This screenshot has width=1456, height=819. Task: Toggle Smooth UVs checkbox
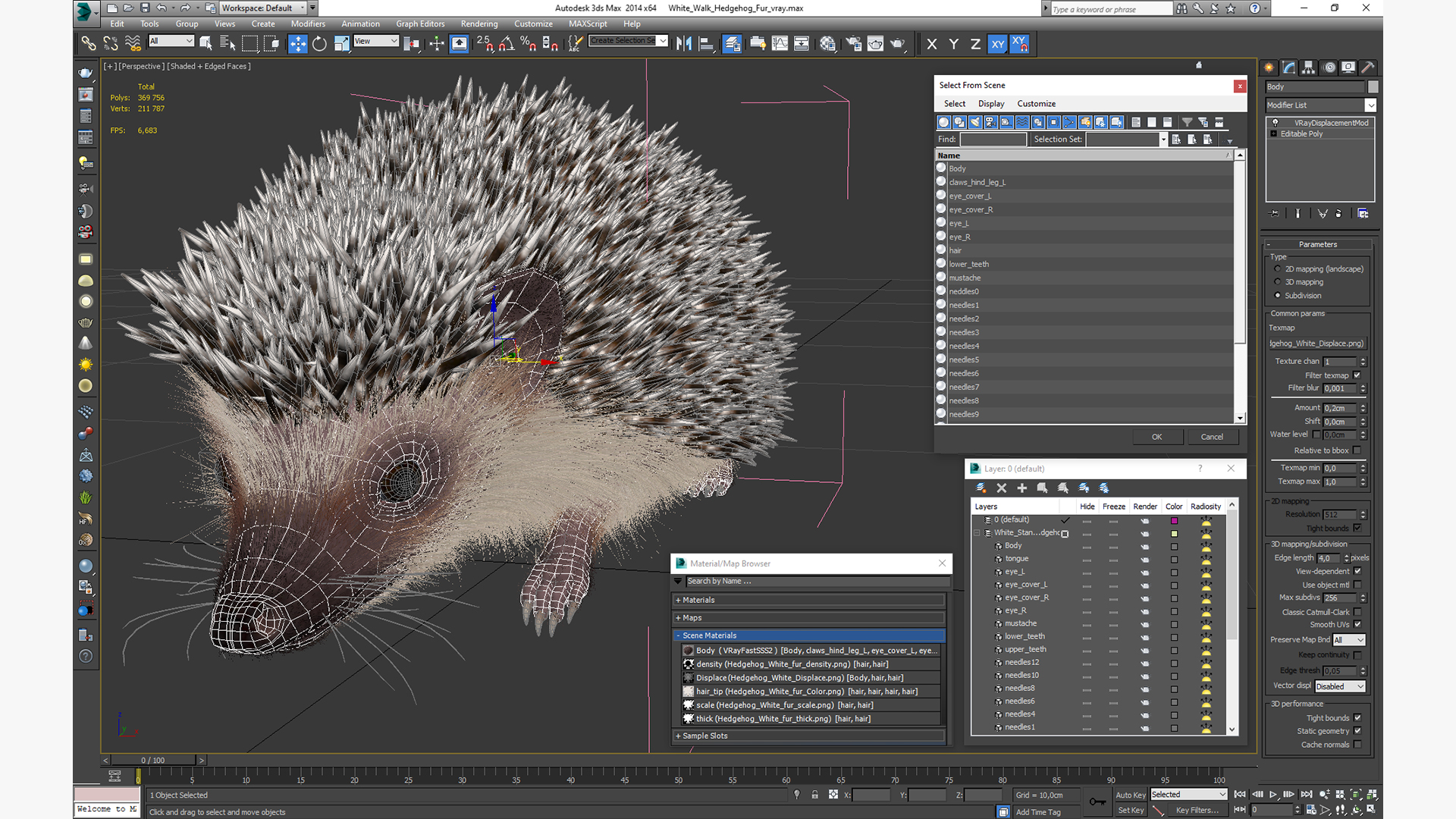[x=1357, y=625]
